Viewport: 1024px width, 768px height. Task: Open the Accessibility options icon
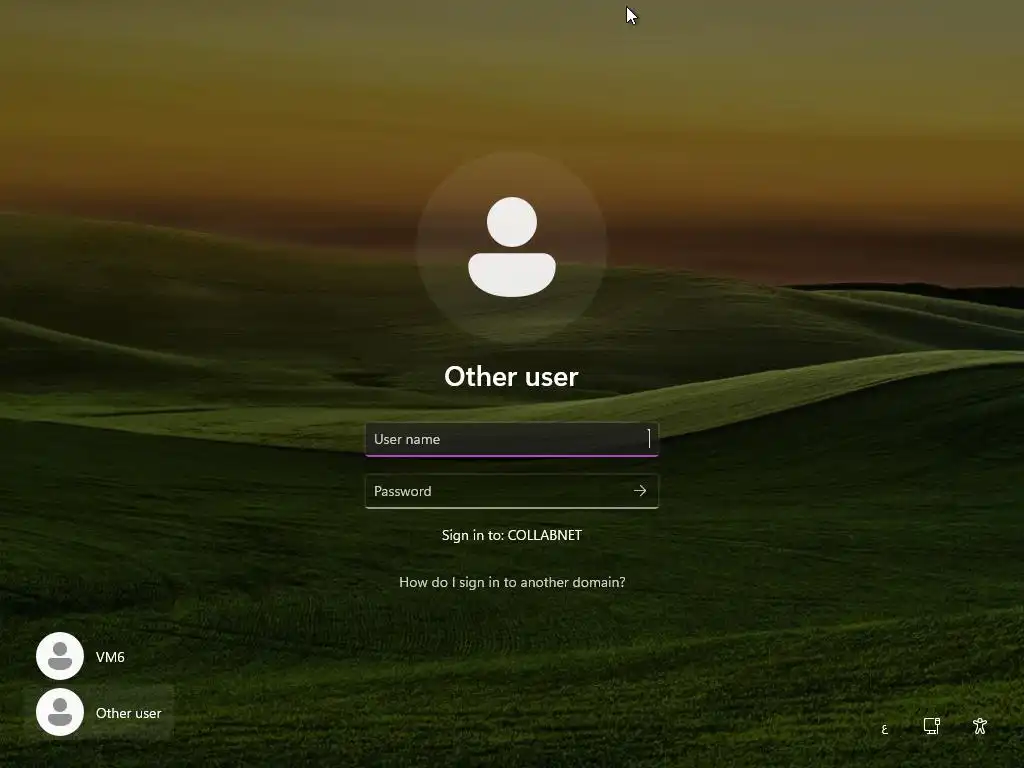(x=980, y=726)
